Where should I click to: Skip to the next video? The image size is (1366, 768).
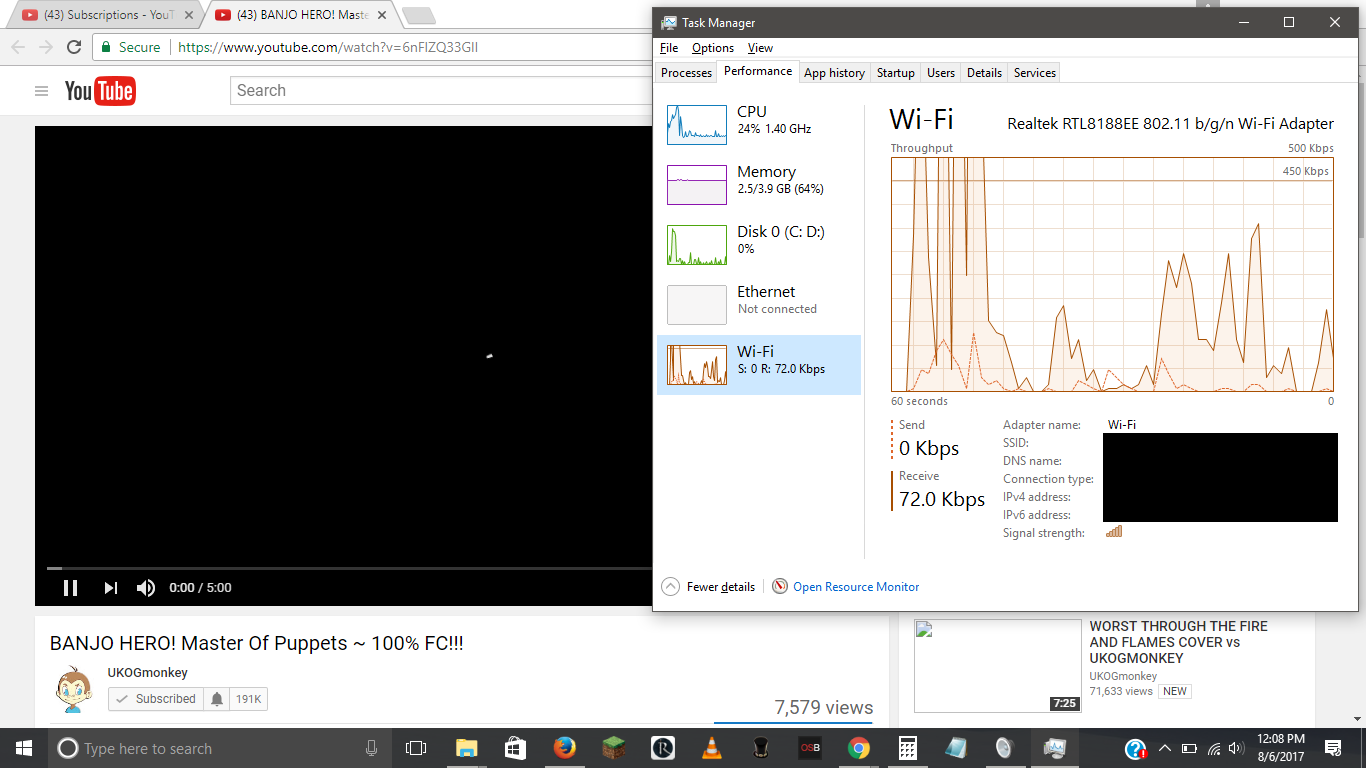(x=111, y=588)
